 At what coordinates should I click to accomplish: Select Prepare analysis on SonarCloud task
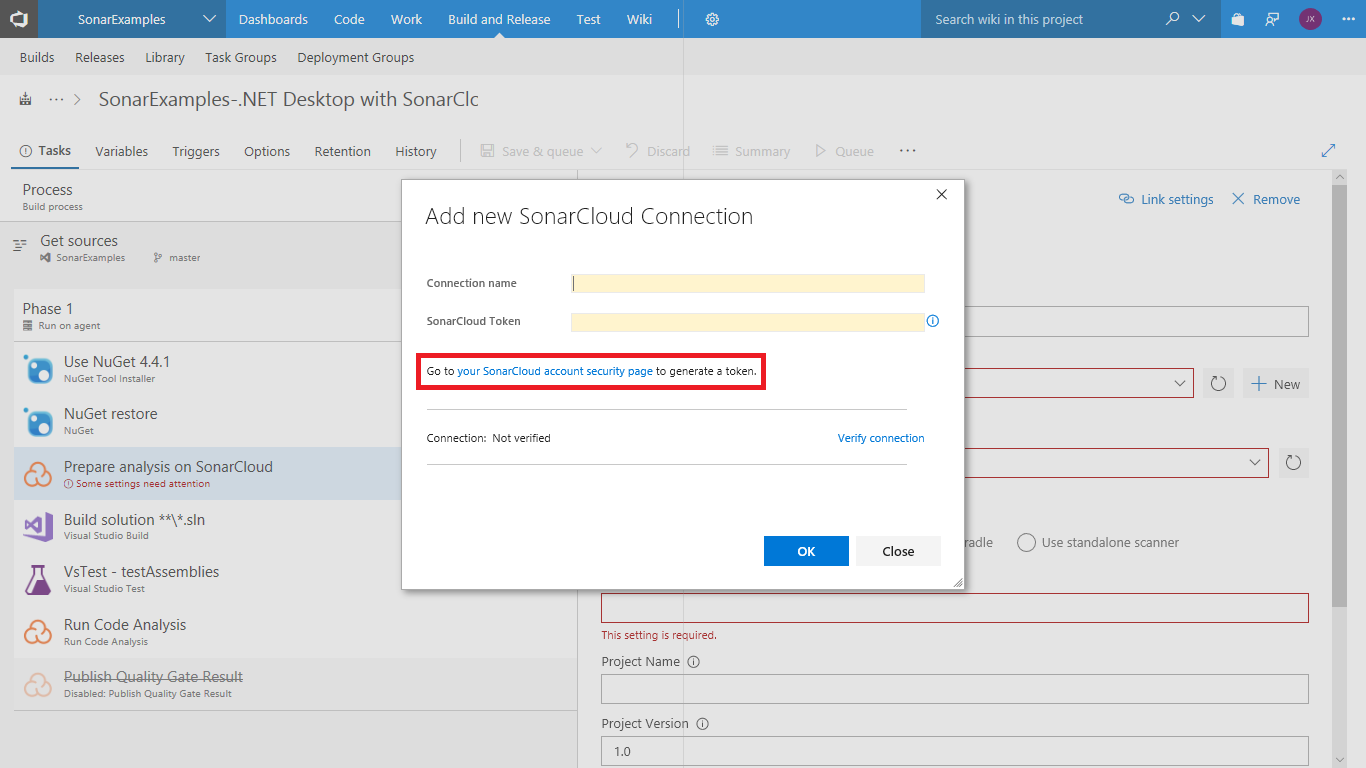(208, 474)
